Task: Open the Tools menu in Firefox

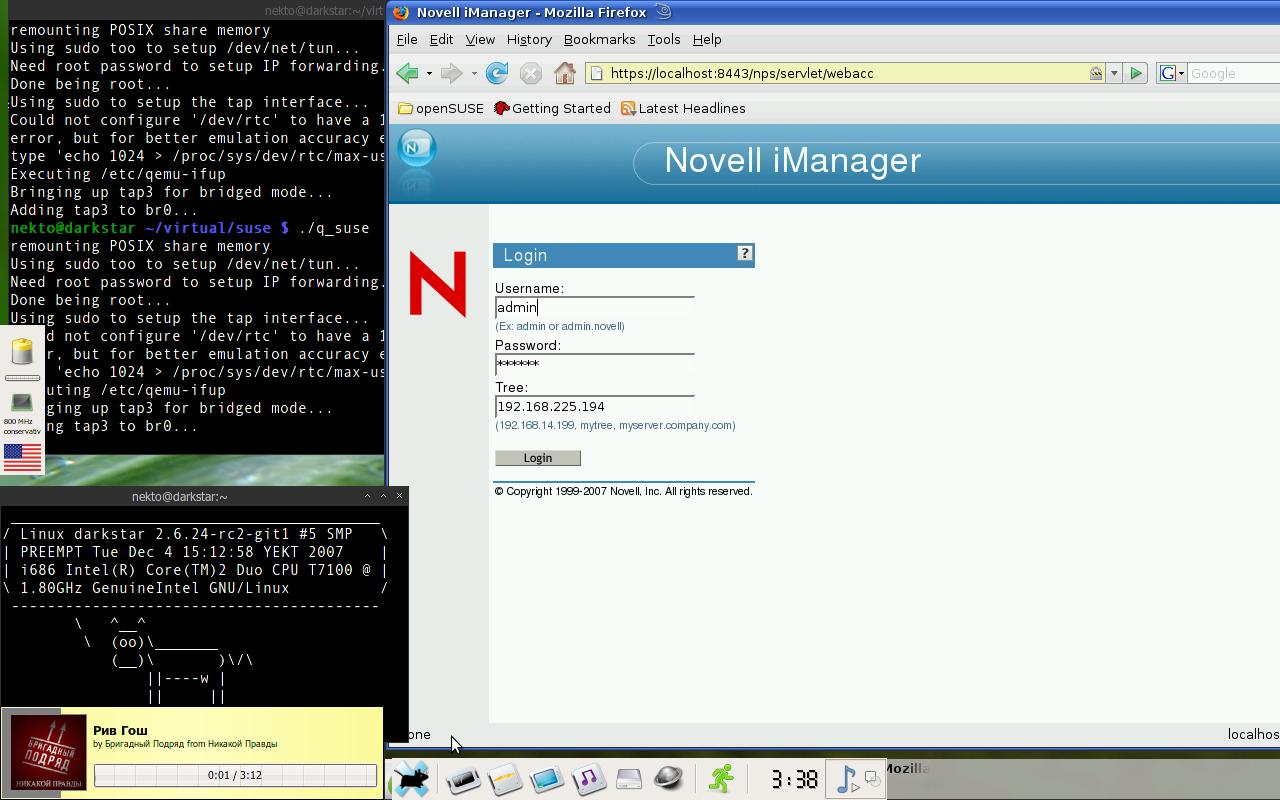Action: tap(664, 39)
